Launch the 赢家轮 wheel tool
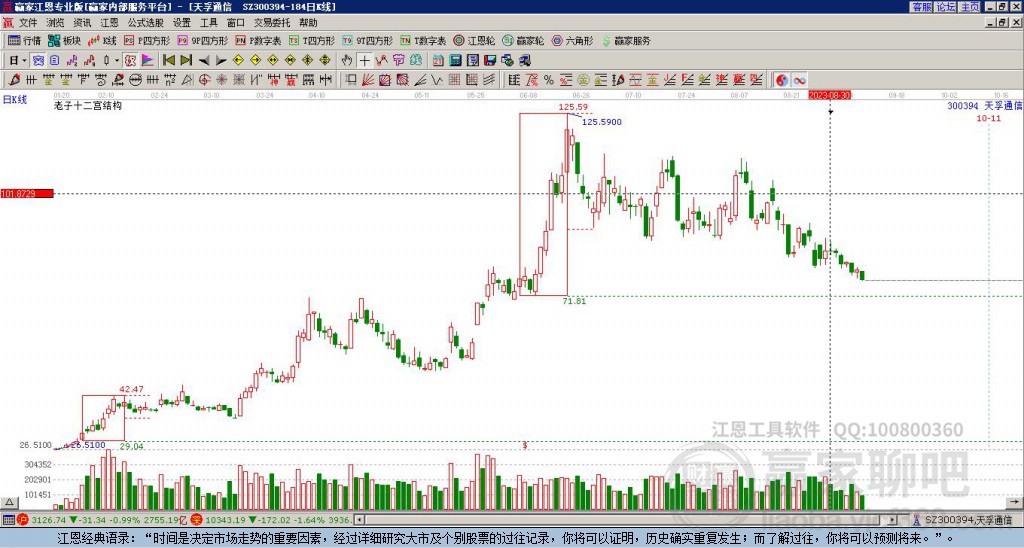 click(x=523, y=40)
